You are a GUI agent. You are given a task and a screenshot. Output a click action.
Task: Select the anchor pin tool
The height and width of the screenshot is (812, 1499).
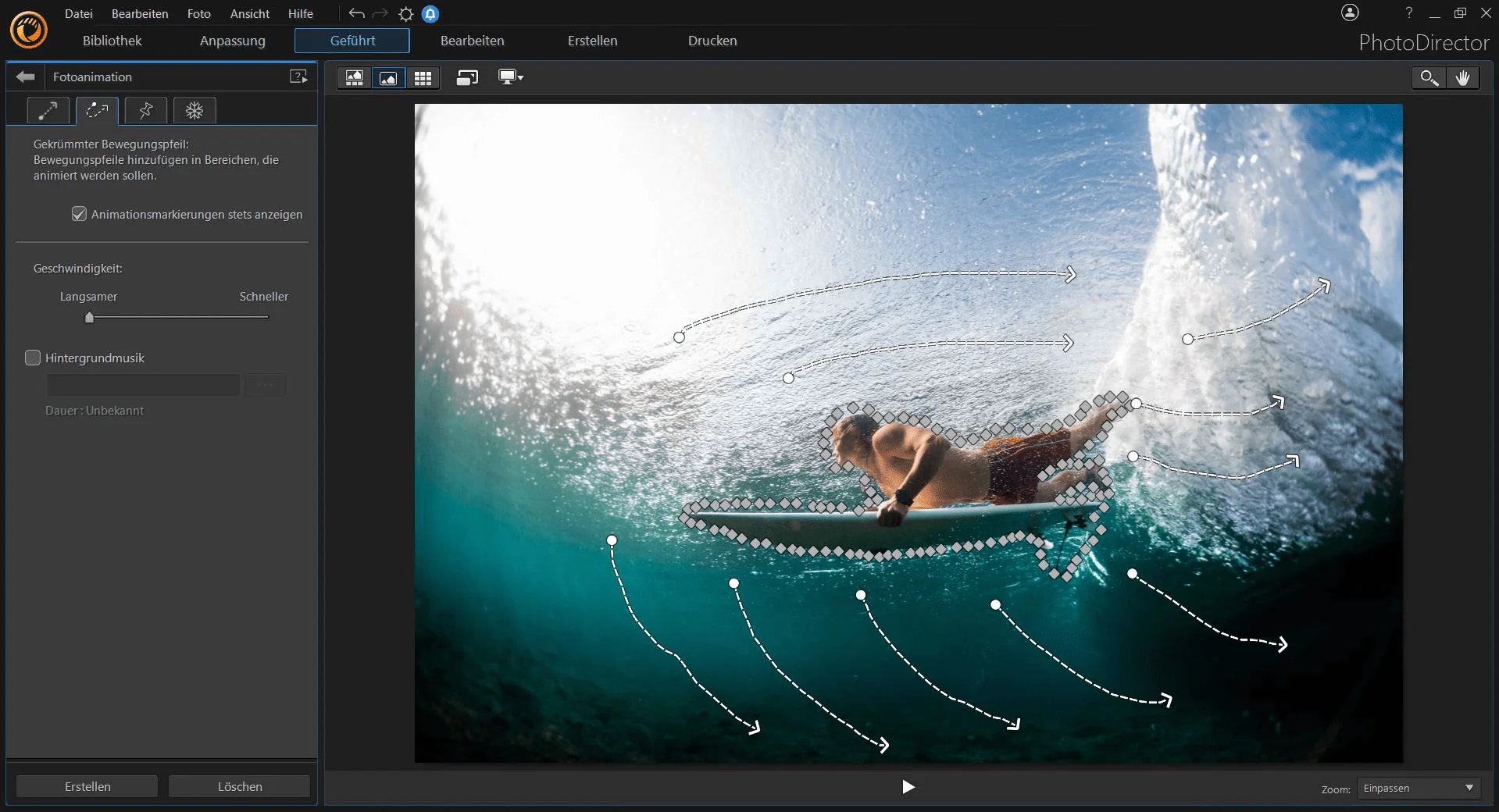[x=146, y=111]
